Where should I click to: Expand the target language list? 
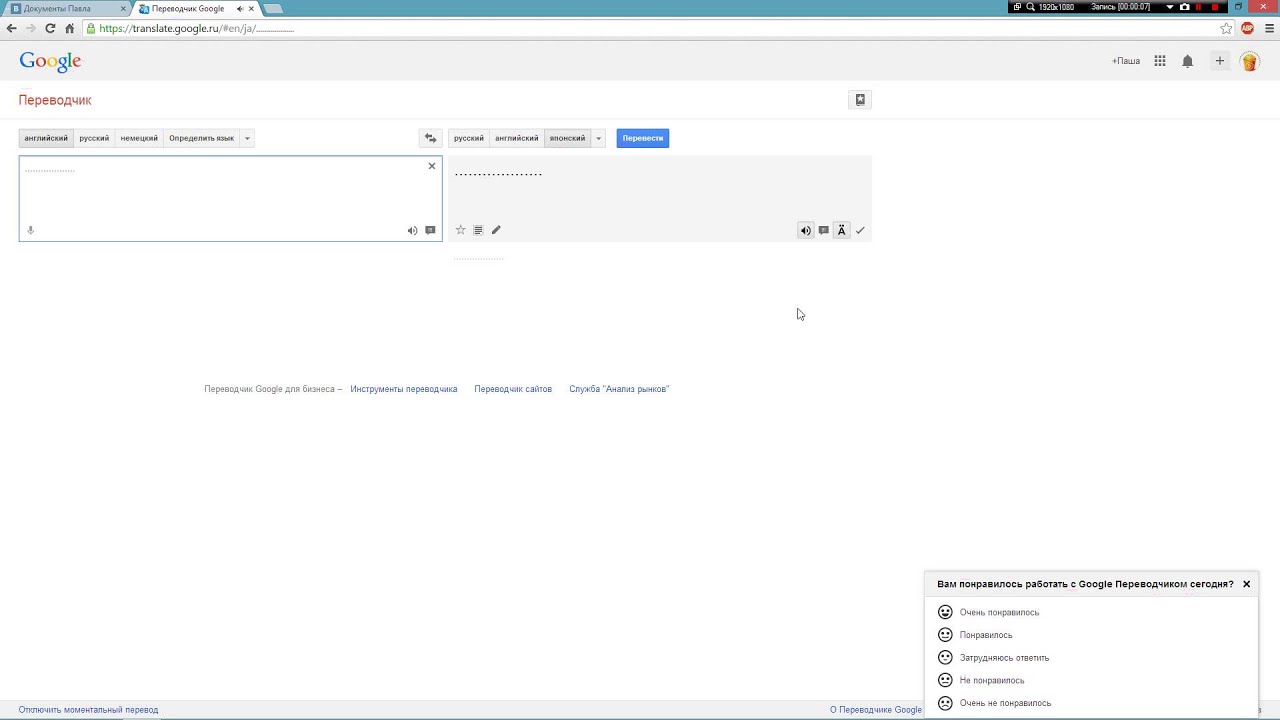click(x=598, y=138)
